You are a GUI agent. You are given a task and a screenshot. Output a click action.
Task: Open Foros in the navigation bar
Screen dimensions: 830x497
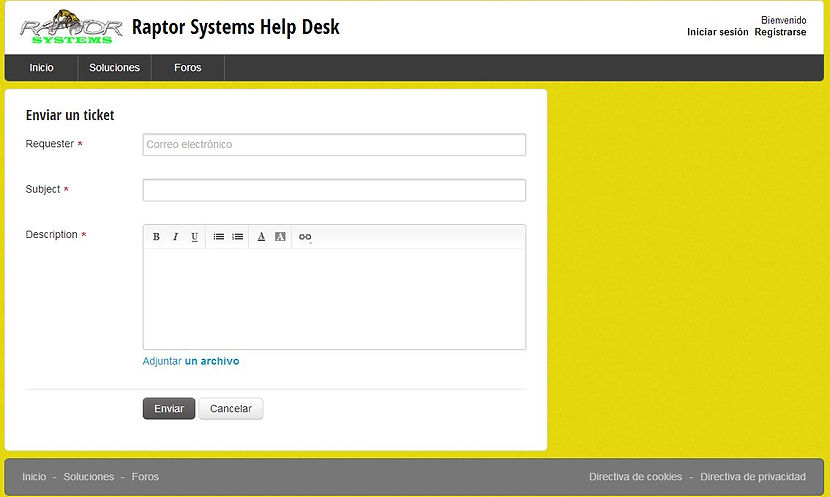point(188,68)
